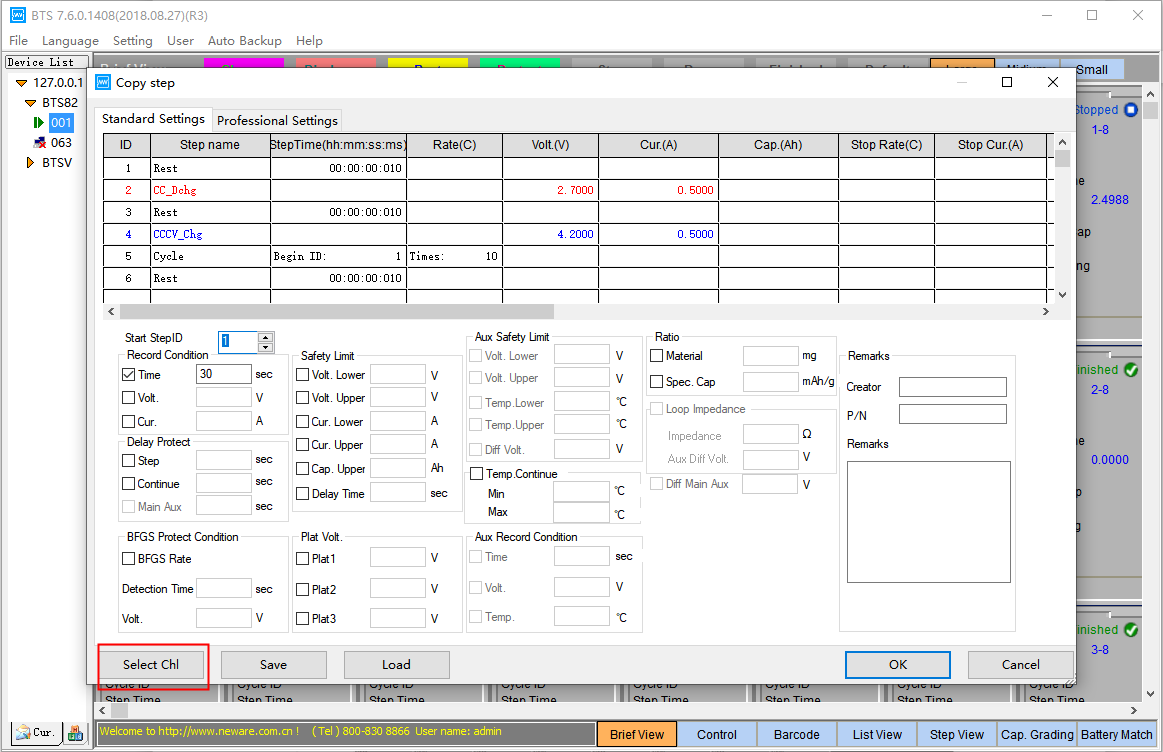The height and width of the screenshot is (752, 1163).
Task: Open the Help menu
Action: [x=309, y=41]
